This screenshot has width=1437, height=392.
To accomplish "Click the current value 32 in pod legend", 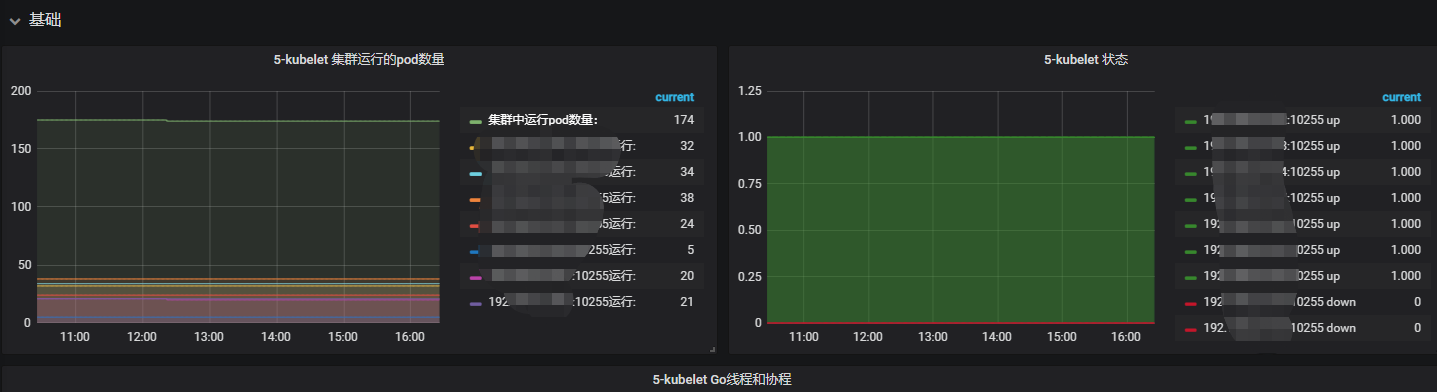I will (687, 146).
